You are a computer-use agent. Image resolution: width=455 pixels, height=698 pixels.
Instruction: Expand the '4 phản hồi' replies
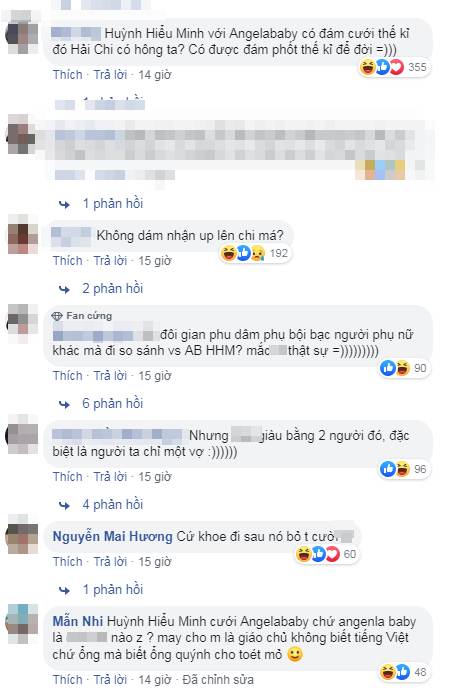[113, 504]
